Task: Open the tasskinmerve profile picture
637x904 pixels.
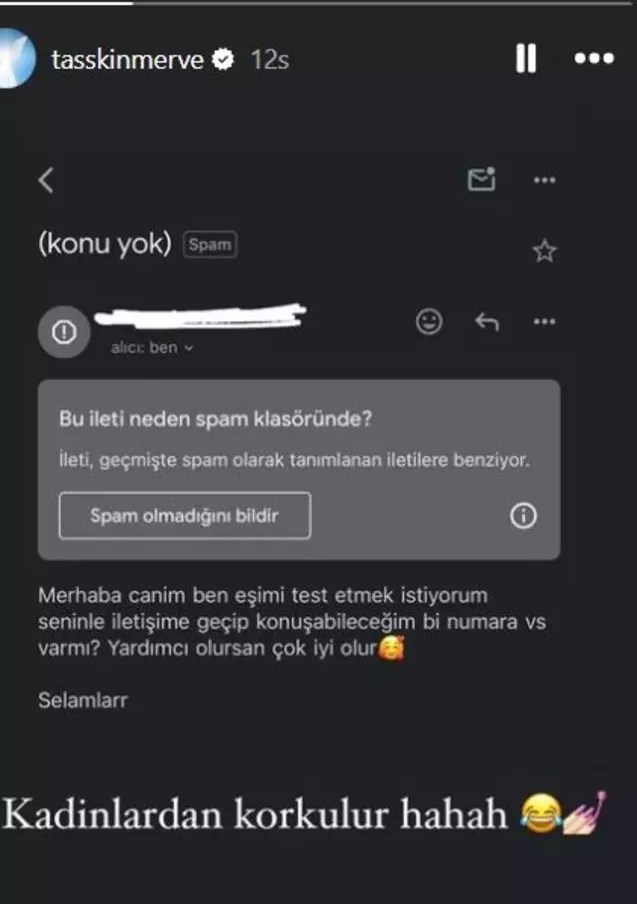Action: coord(17,58)
